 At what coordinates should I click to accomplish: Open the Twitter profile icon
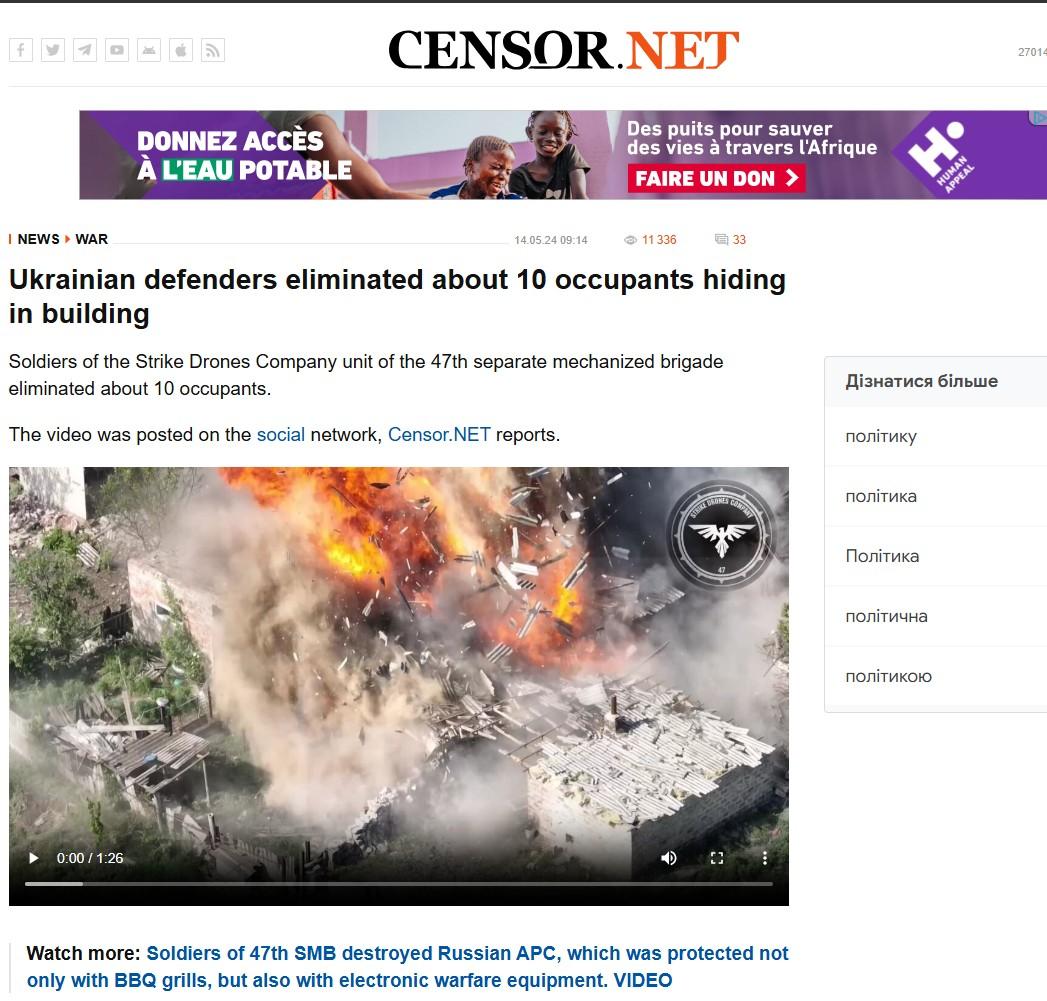click(53, 50)
